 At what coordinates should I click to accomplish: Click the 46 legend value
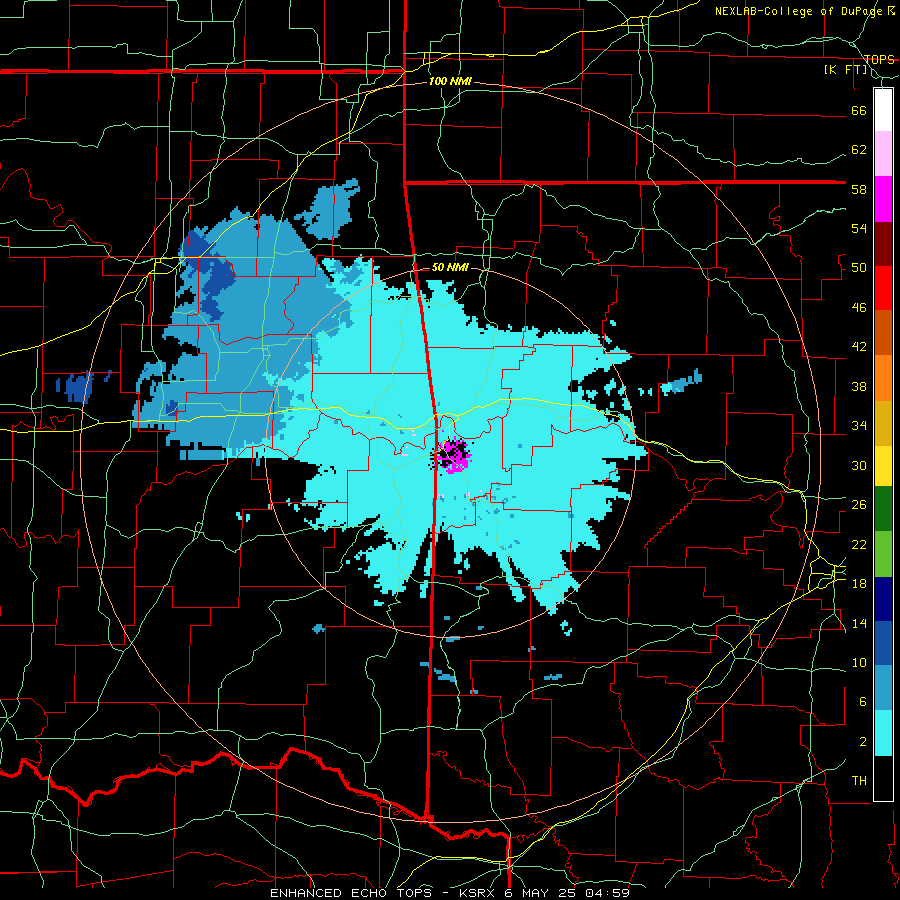[859, 308]
